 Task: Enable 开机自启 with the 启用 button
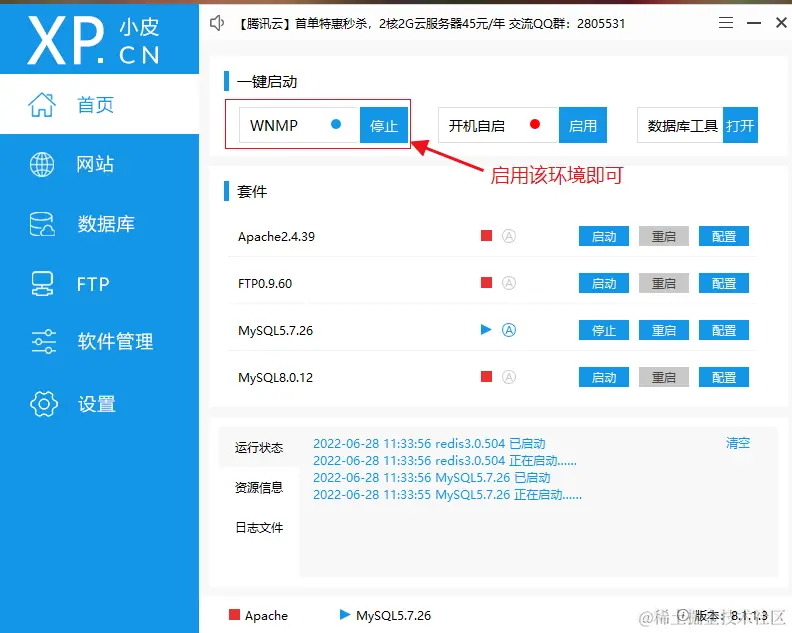point(583,125)
